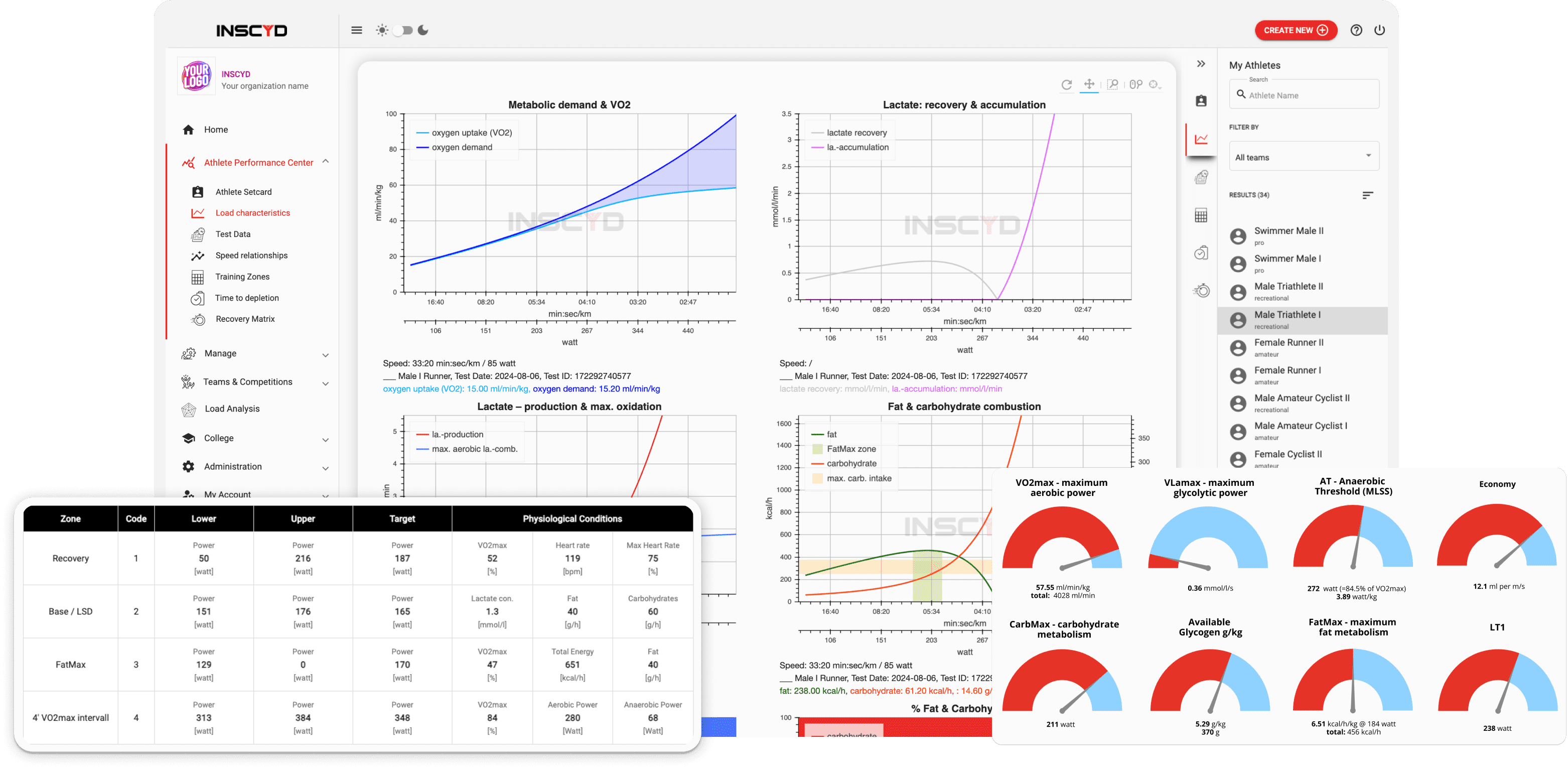Expand the College menu chevron
Viewport: 1568px width, 769px height.
pos(326,440)
